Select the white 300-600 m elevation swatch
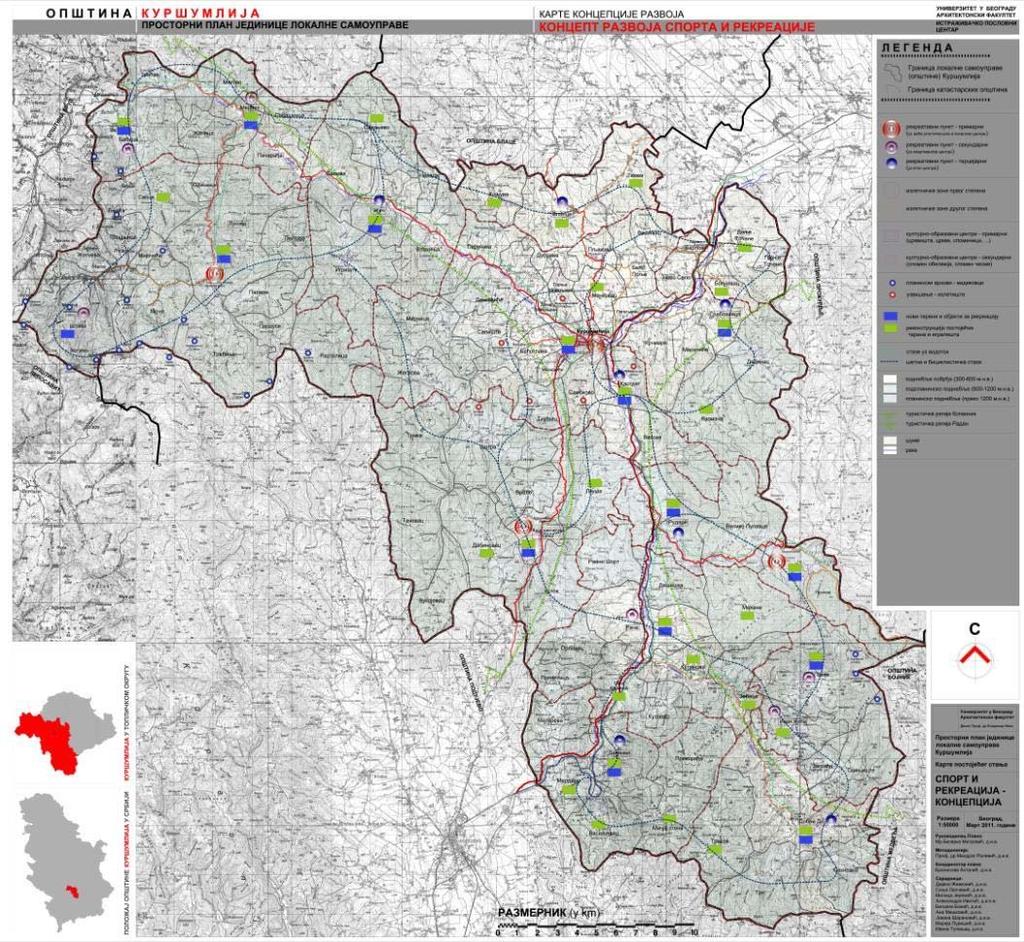 [890, 378]
